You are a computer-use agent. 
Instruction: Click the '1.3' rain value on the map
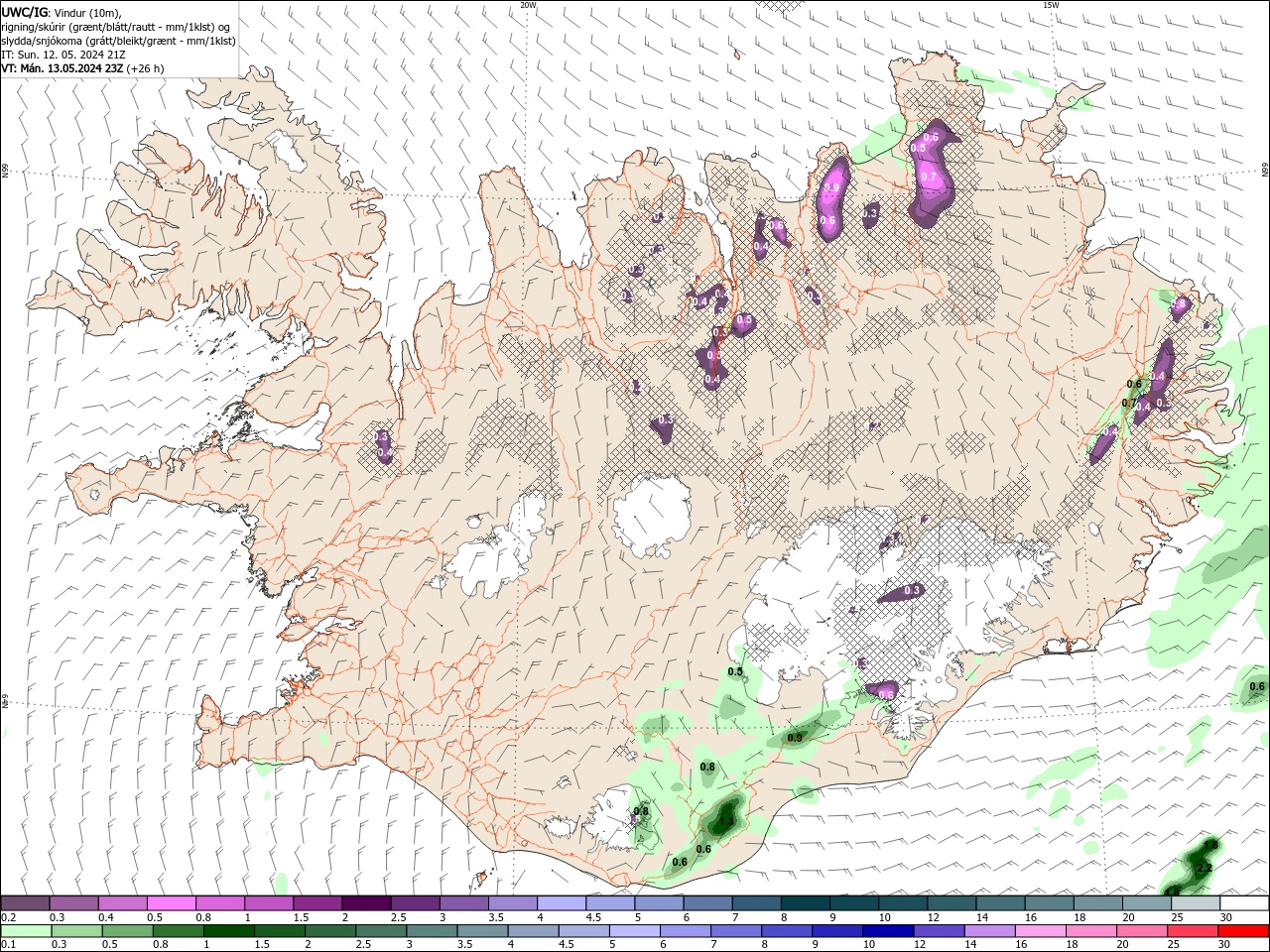[x=725, y=821]
